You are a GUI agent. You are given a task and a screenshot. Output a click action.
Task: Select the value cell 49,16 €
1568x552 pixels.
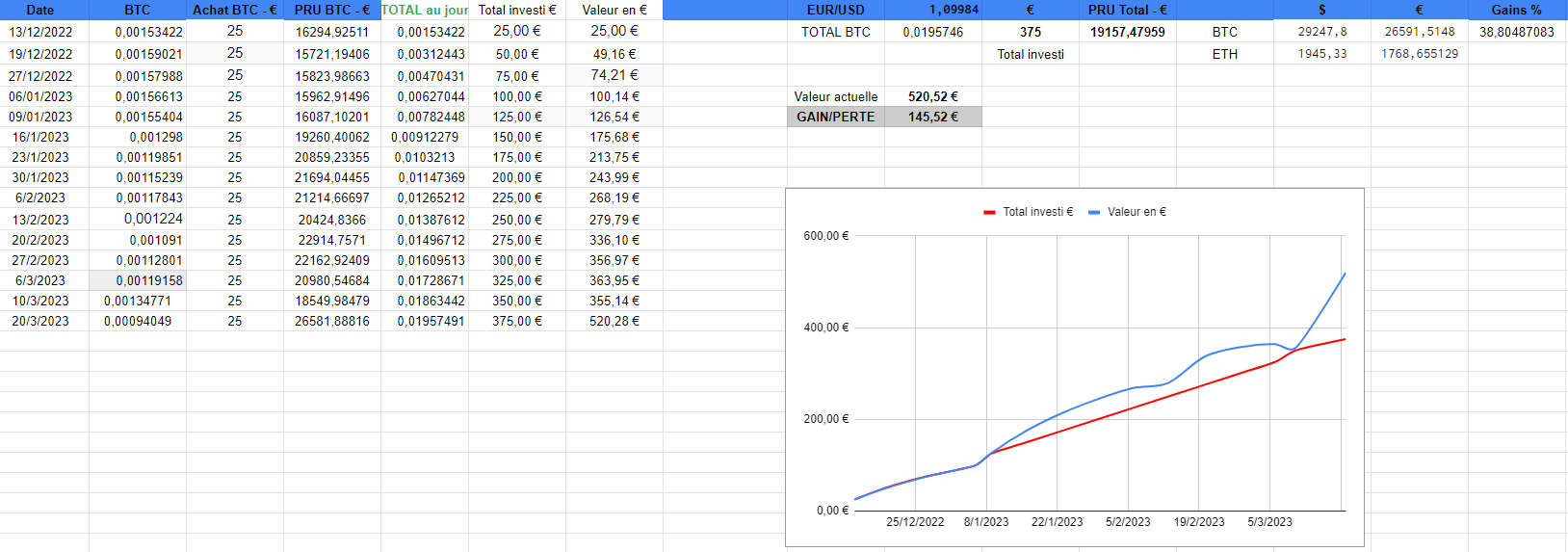click(x=614, y=54)
